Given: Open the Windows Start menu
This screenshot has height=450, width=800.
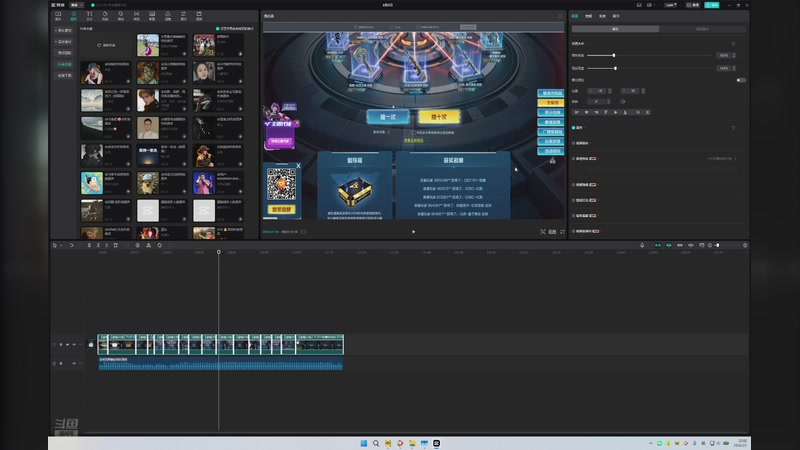Looking at the screenshot, I should tap(362, 442).
